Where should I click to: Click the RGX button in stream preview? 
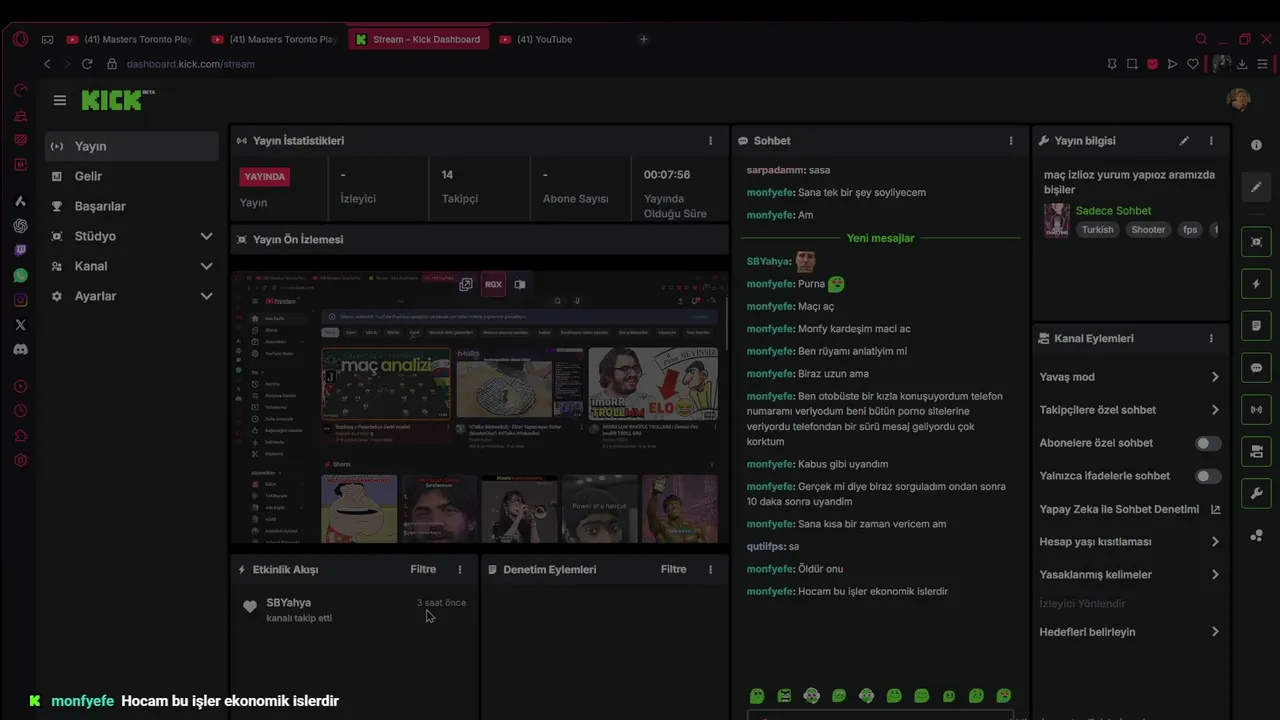click(493, 285)
